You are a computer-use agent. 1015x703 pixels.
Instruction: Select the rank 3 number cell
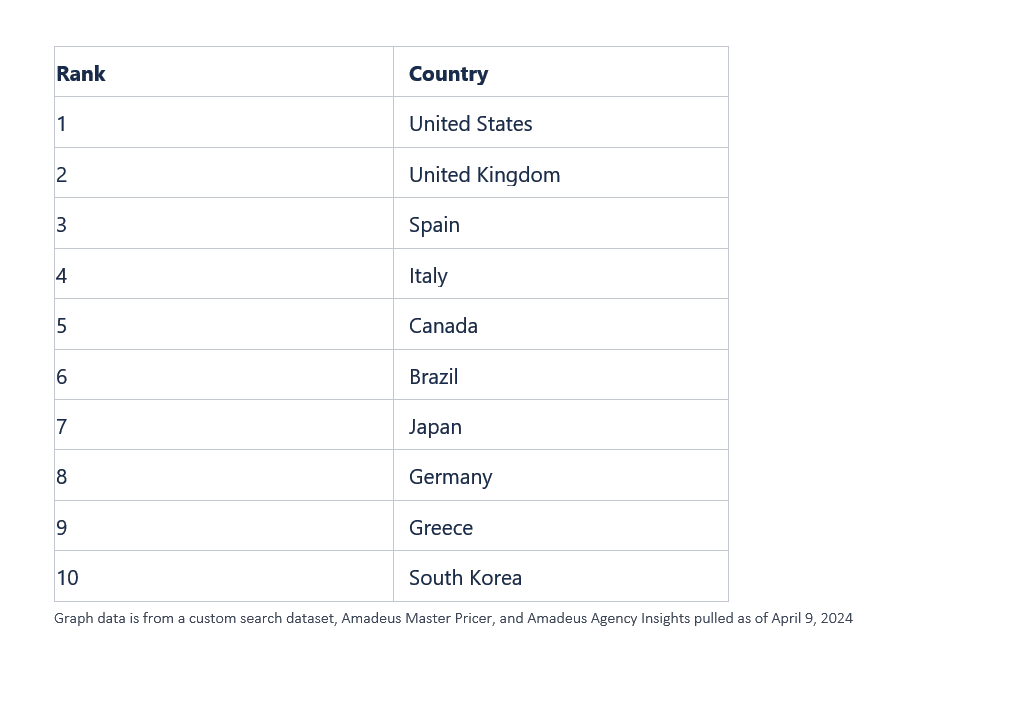[x=62, y=225]
